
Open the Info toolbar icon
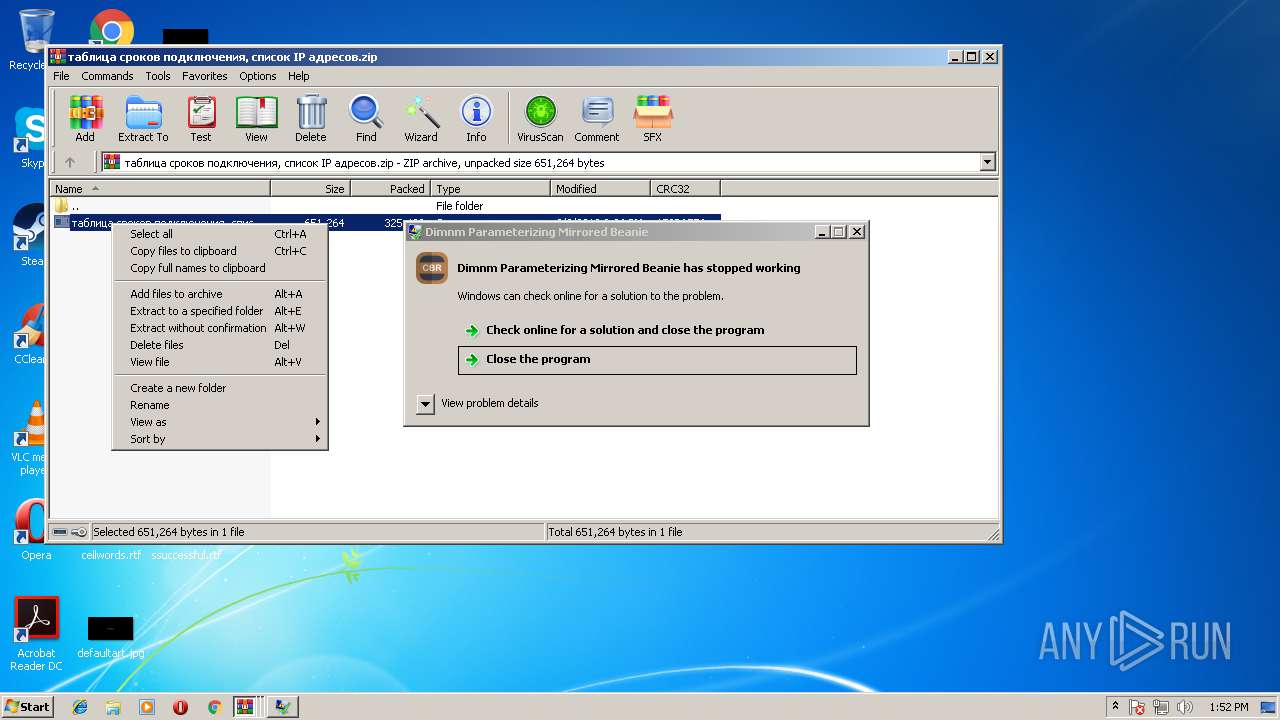476,119
